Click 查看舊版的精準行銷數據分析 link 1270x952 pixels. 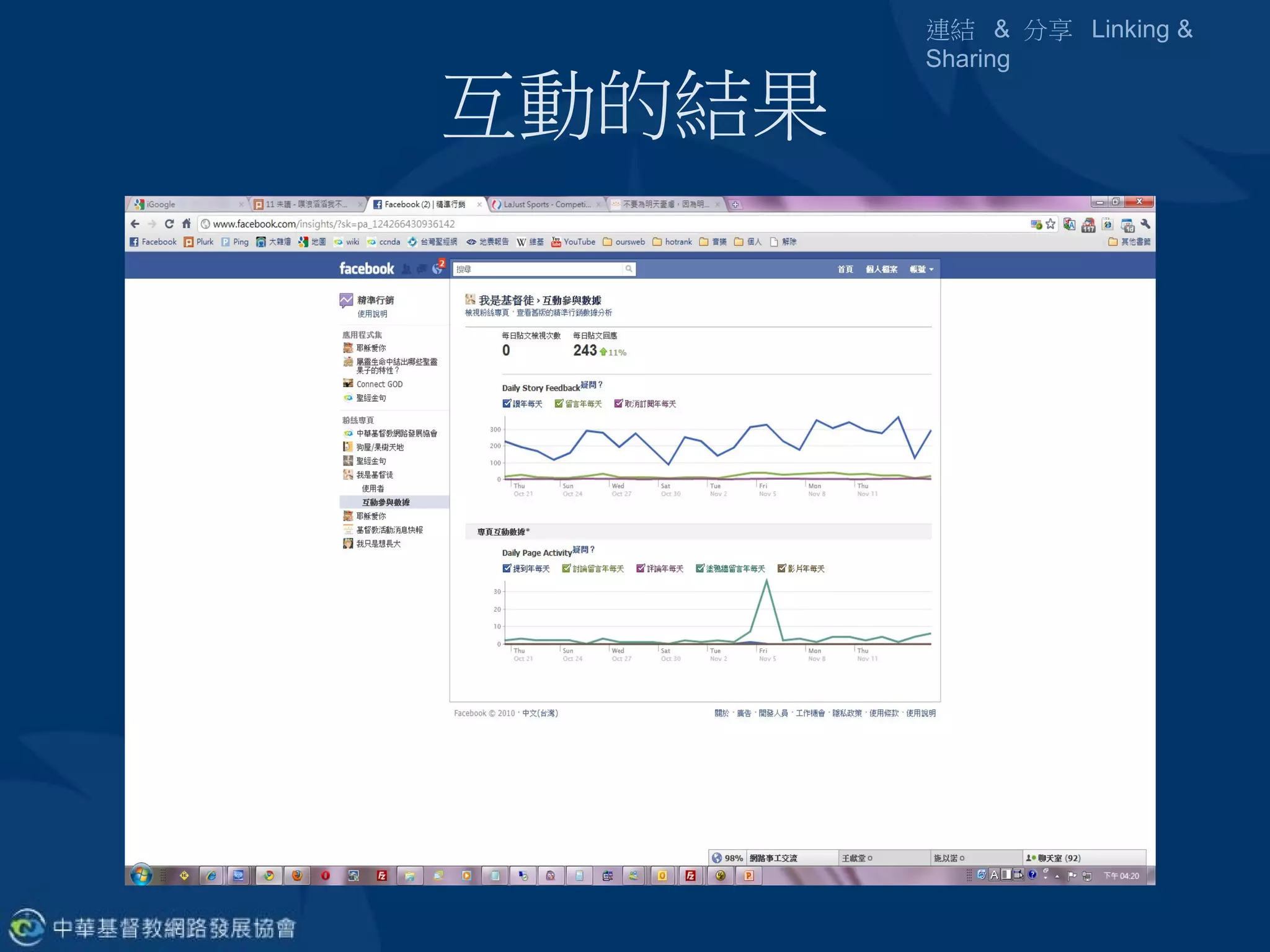pyautogui.click(x=564, y=313)
